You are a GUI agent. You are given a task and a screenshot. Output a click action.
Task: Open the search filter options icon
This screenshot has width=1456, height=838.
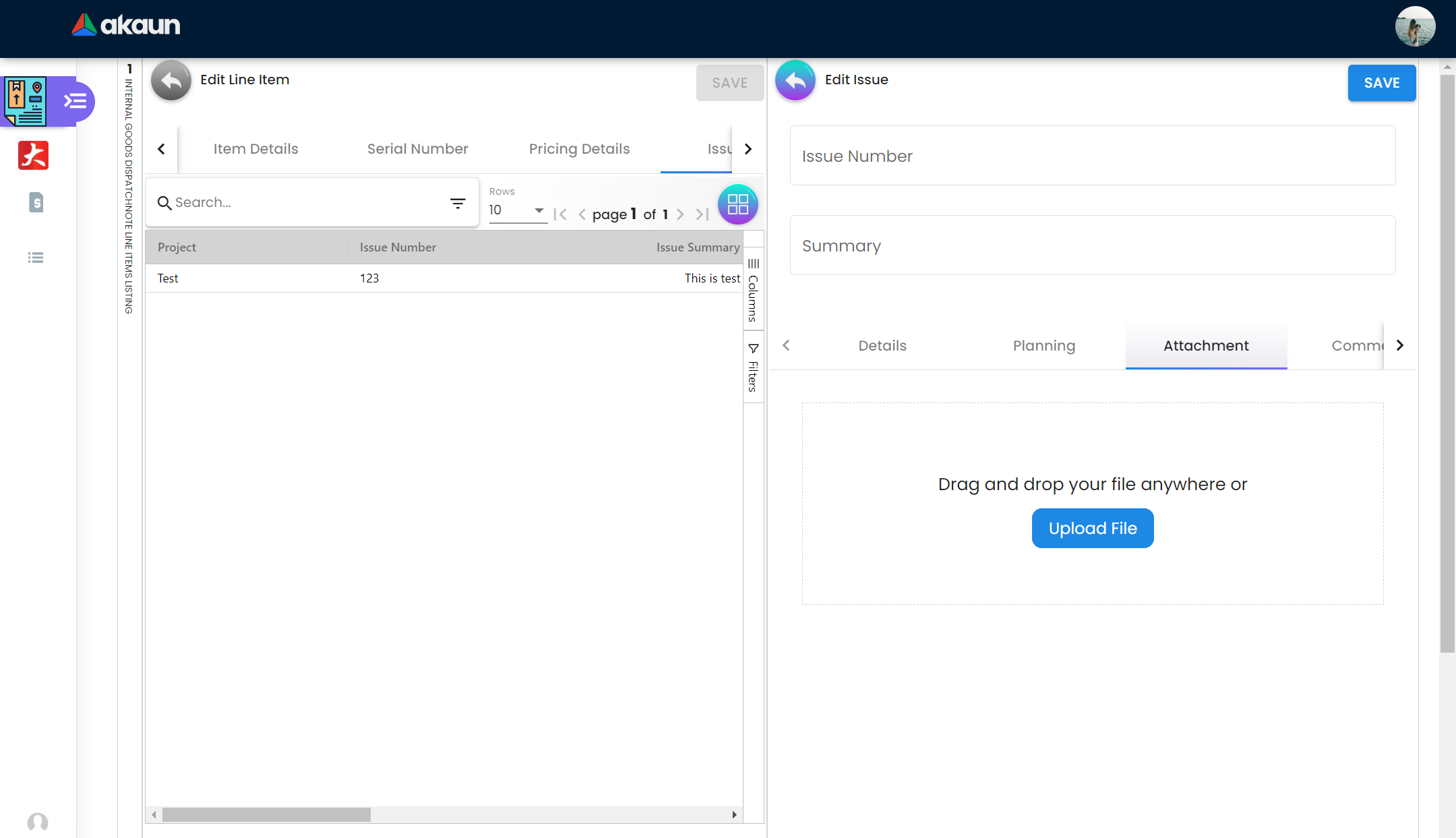click(x=458, y=203)
